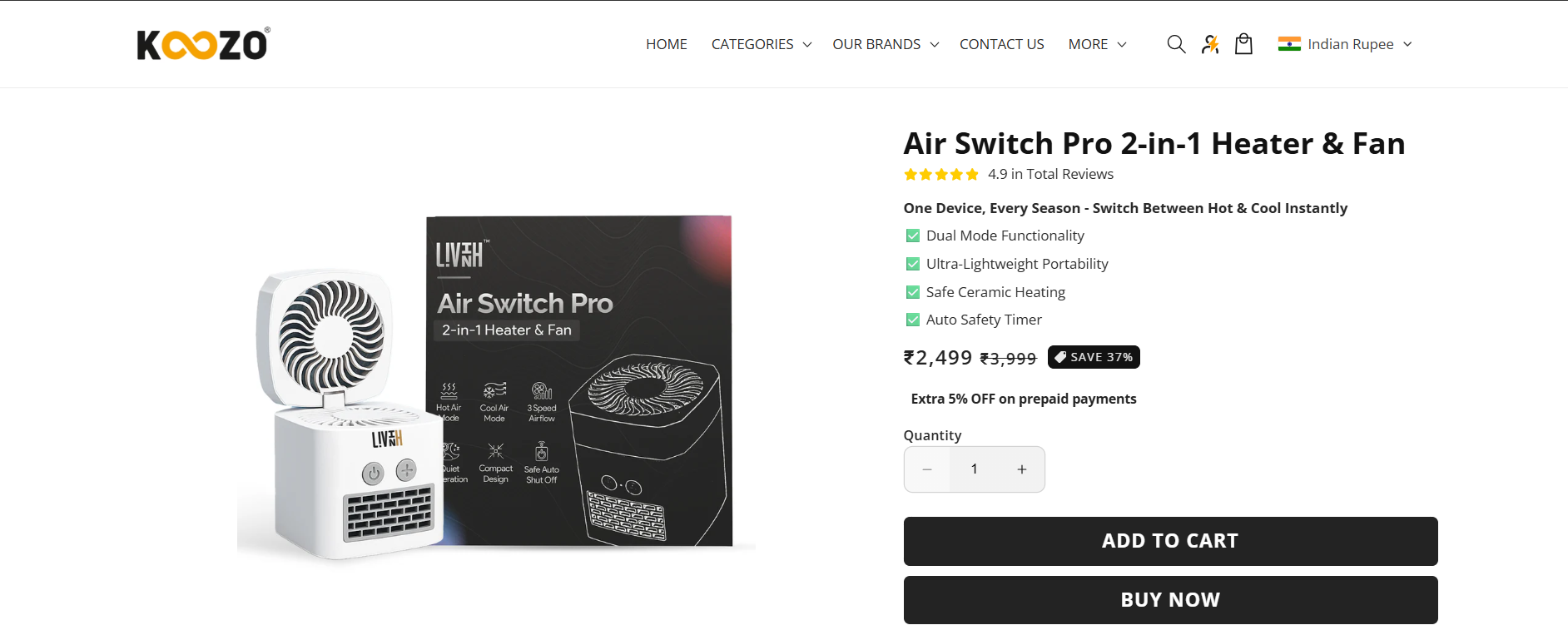
Task: Expand the Our Brands dropdown
Action: click(x=886, y=44)
